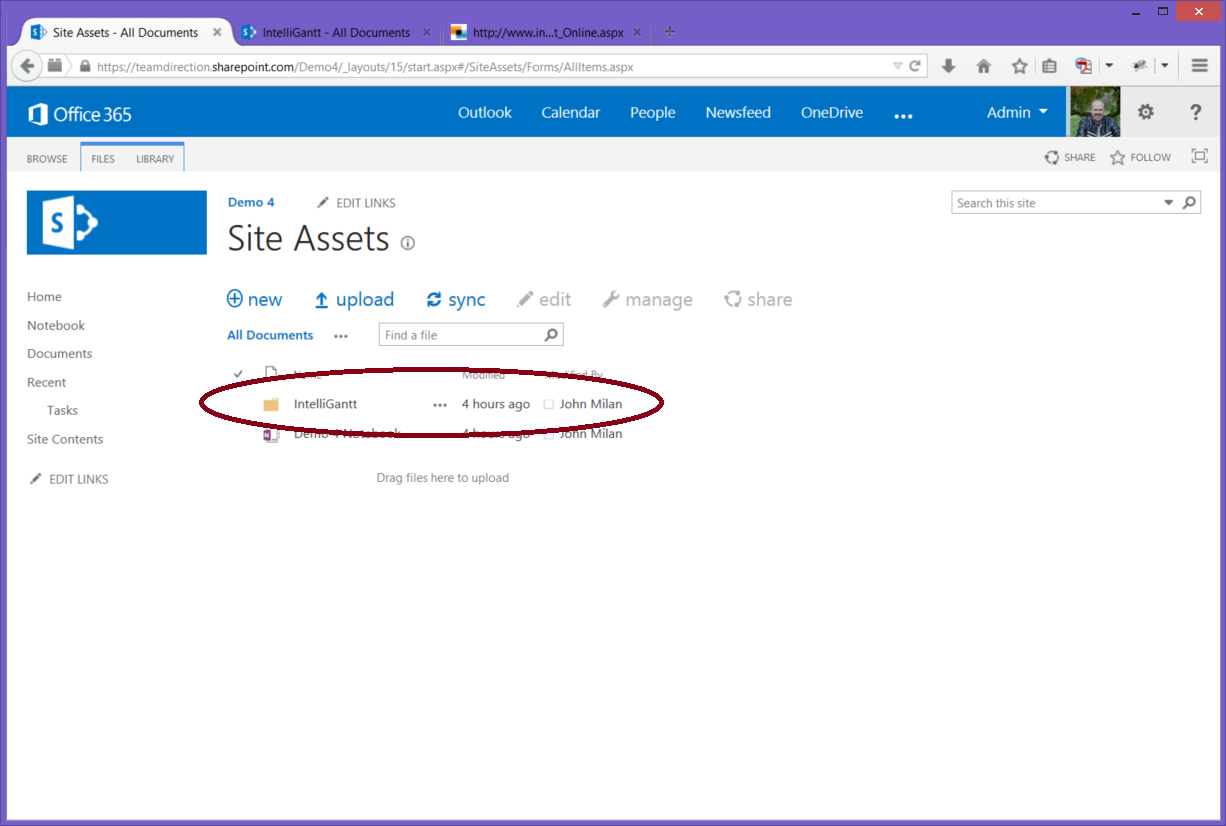Expand the Admin account dropdown
1226x826 pixels.
tap(1017, 112)
